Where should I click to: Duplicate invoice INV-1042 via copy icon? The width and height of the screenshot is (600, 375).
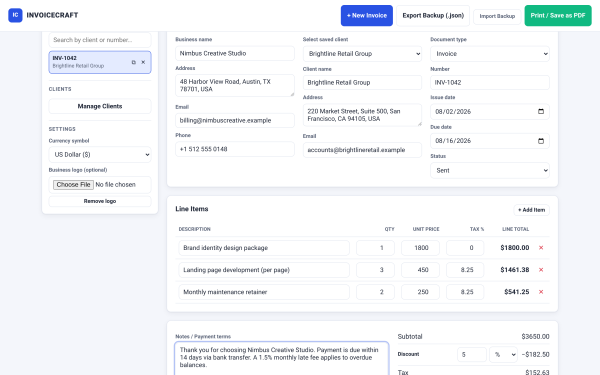click(134, 62)
